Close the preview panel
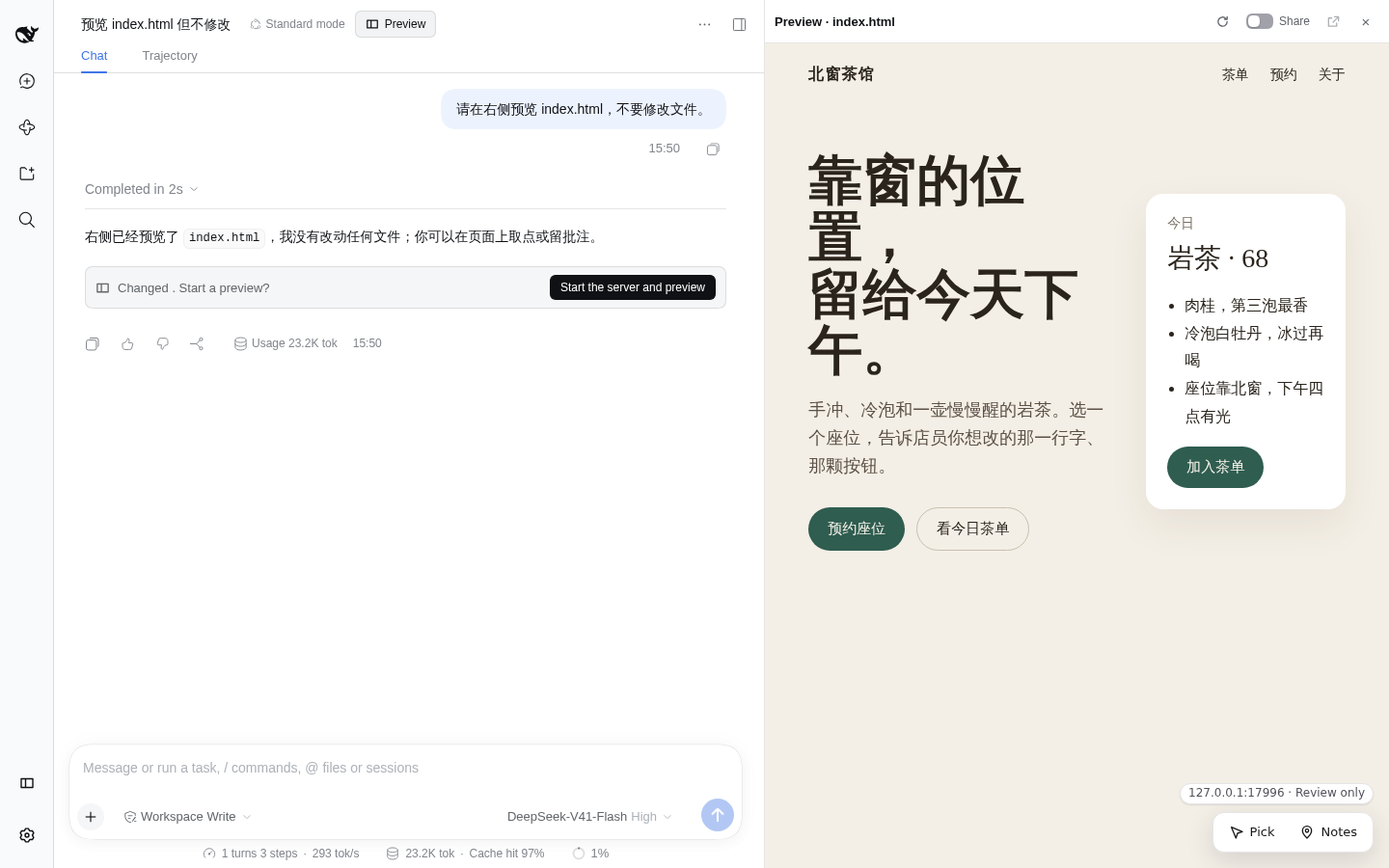1389x868 pixels. pos(1366,21)
